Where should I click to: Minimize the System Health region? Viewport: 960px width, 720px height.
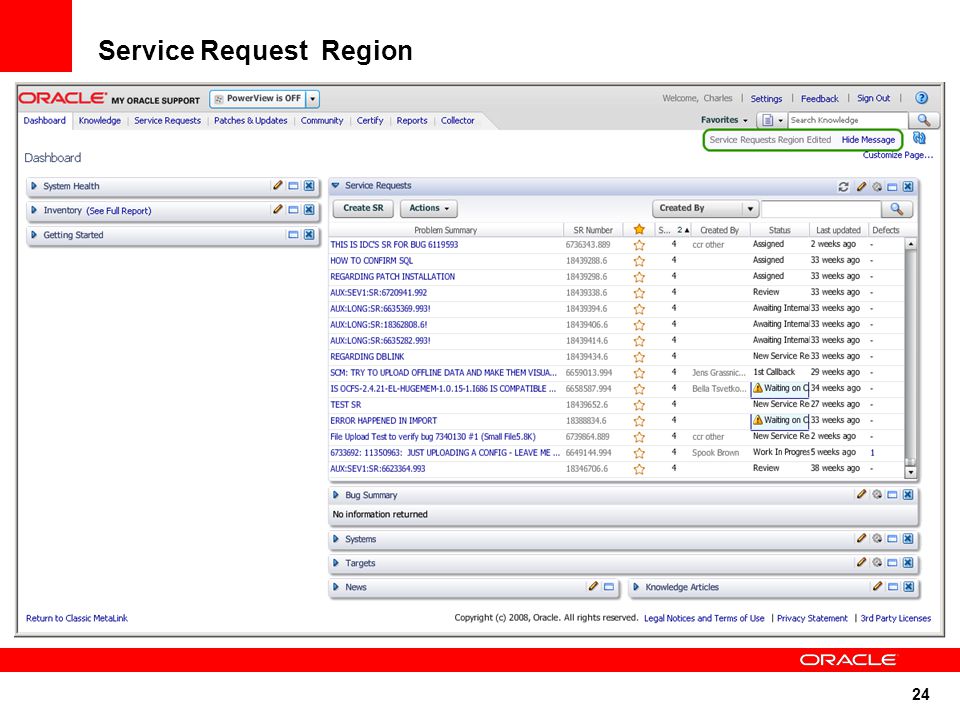click(x=293, y=186)
